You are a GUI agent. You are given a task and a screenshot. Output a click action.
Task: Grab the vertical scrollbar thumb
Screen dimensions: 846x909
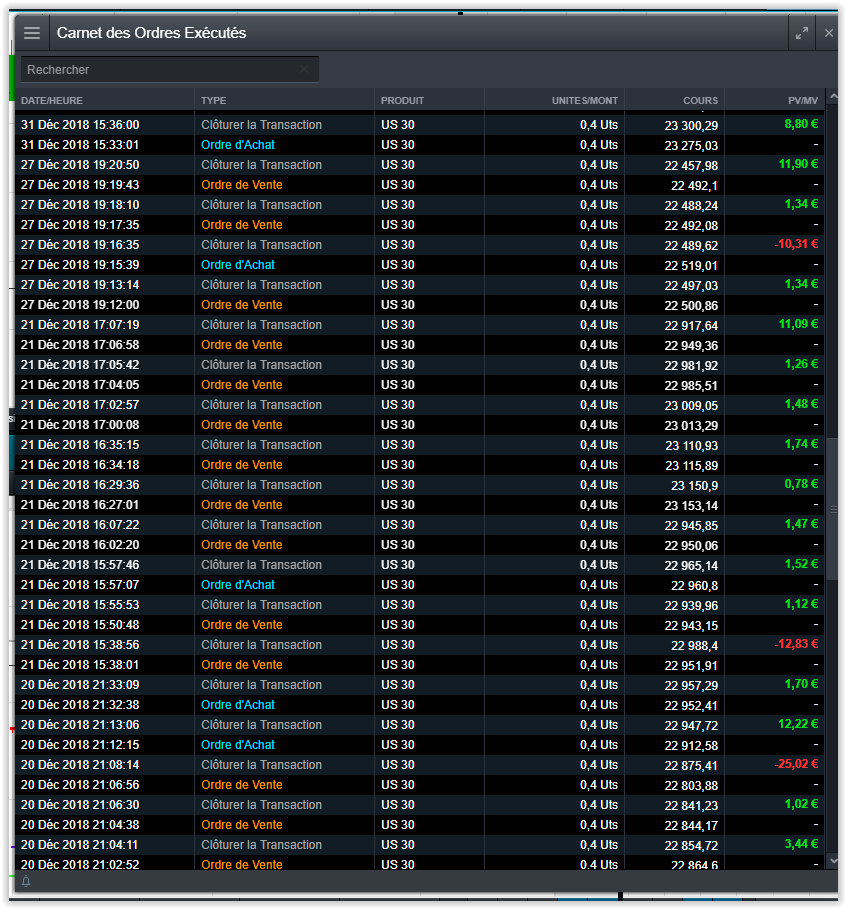[833, 509]
